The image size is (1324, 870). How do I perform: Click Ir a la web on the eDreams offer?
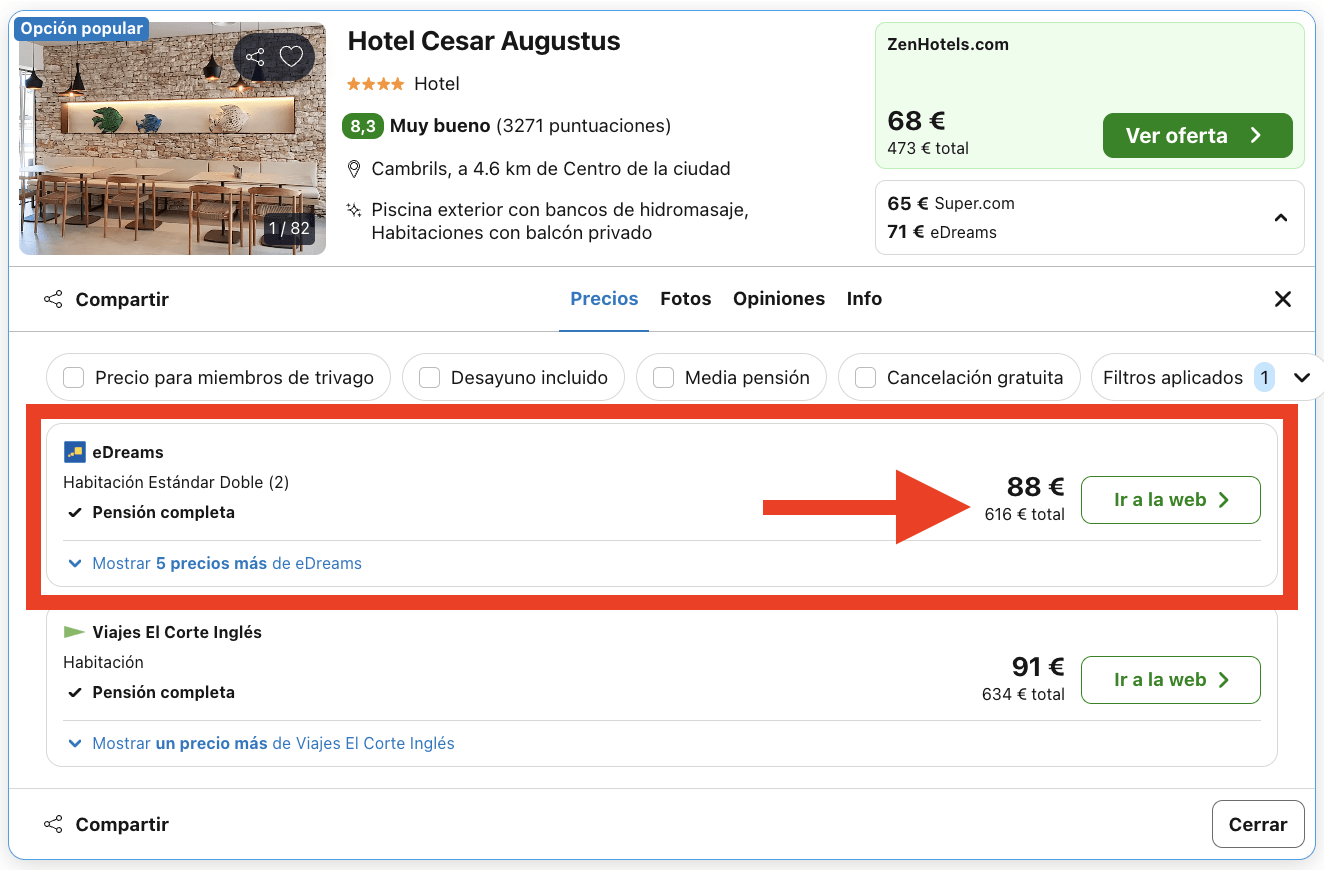point(1170,500)
